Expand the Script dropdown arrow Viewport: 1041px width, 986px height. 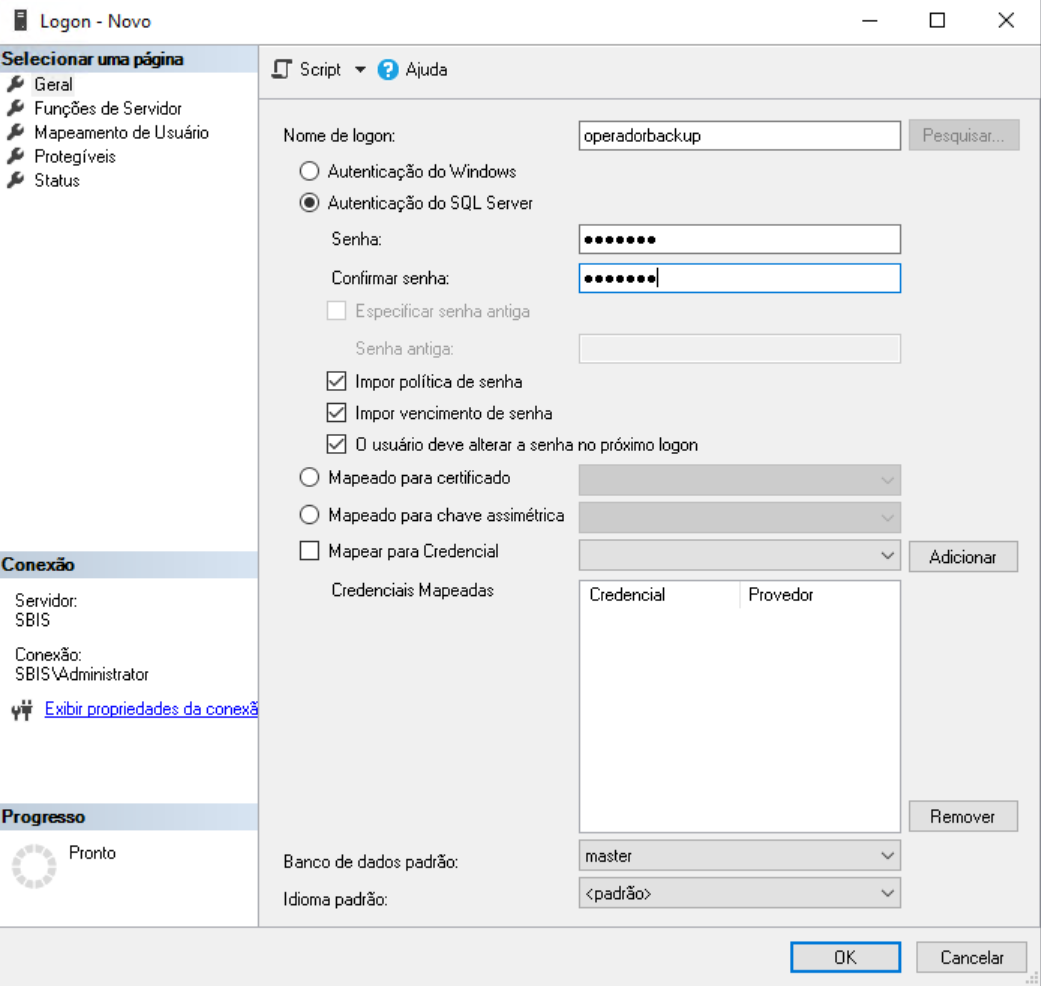(361, 70)
